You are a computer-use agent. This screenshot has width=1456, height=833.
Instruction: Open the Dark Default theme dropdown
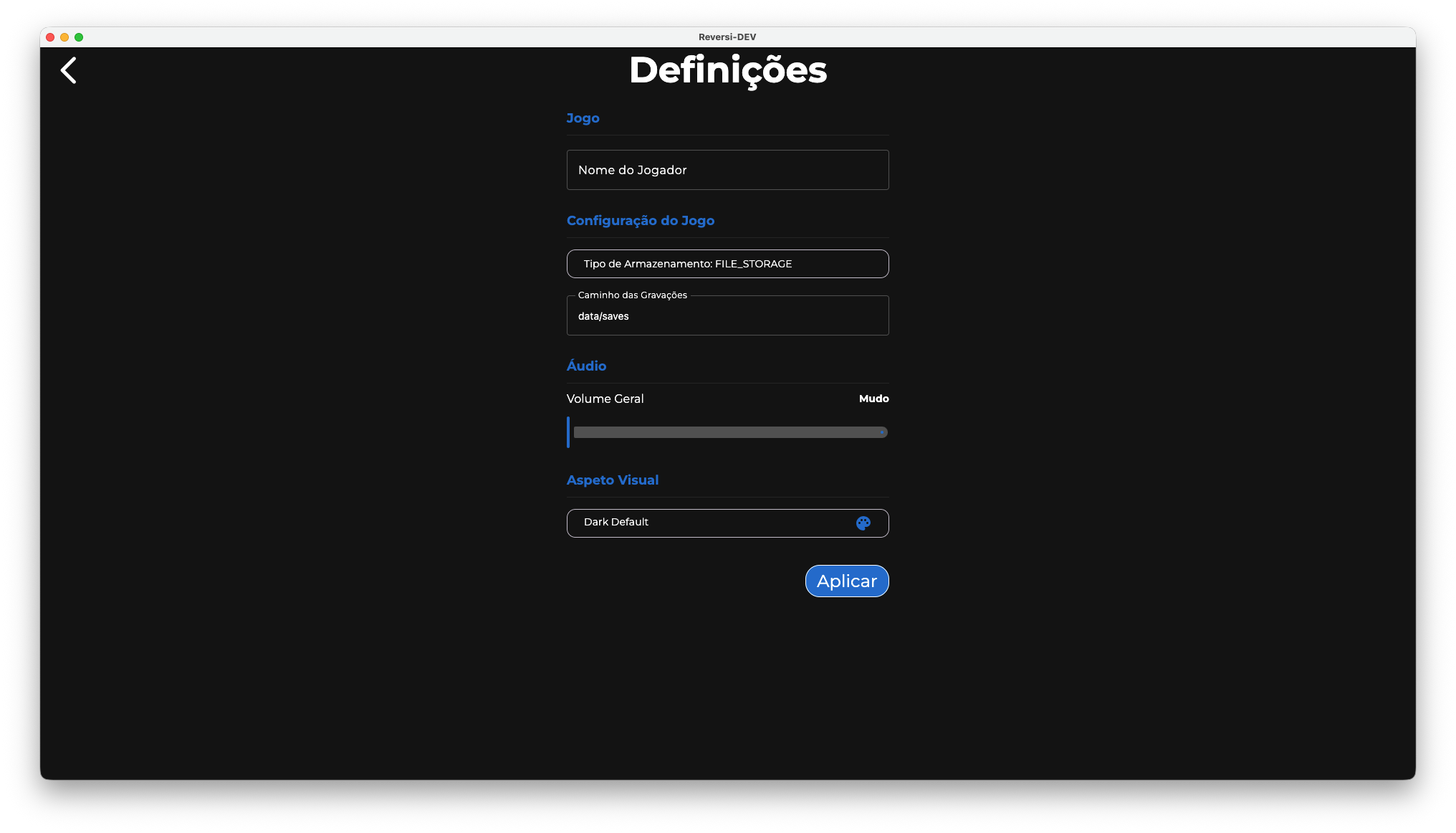click(709, 523)
